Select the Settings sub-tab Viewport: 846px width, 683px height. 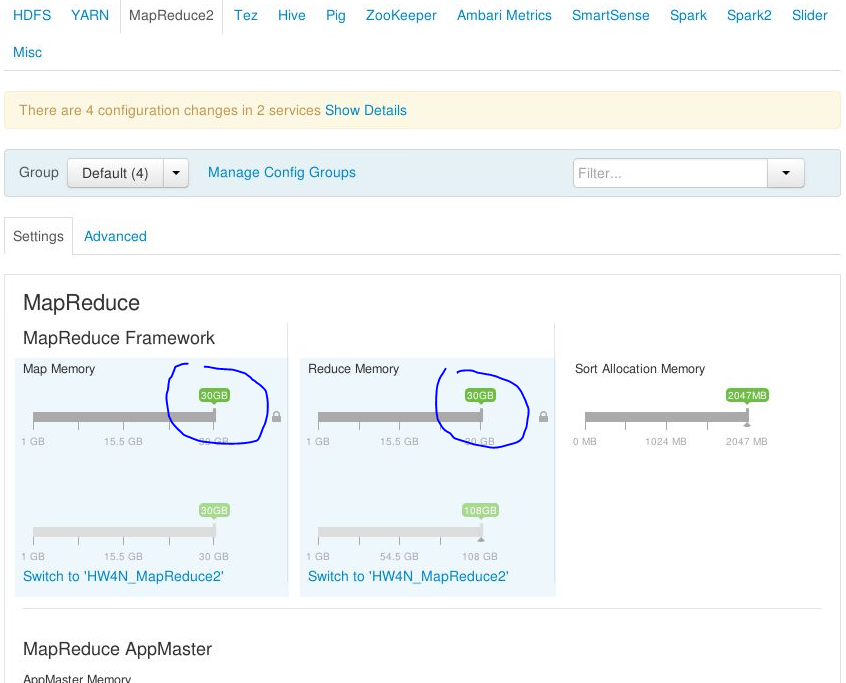coord(38,236)
